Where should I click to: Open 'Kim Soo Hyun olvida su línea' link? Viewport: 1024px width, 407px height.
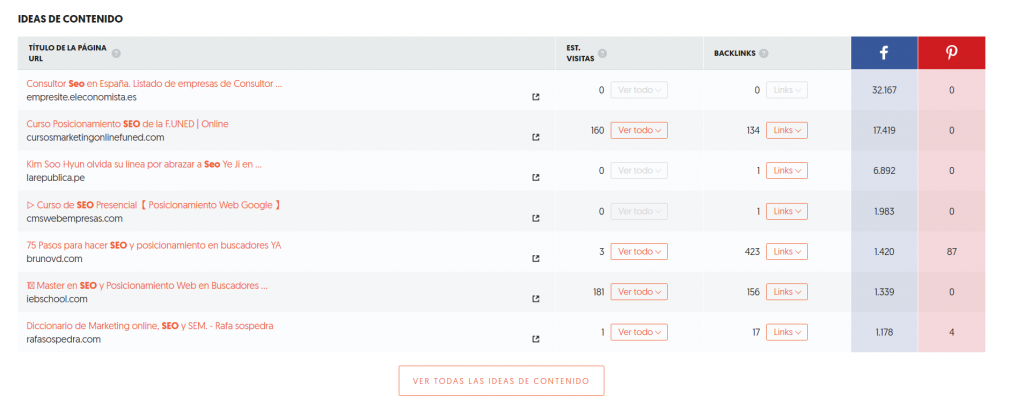pyautogui.click(x=144, y=165)
